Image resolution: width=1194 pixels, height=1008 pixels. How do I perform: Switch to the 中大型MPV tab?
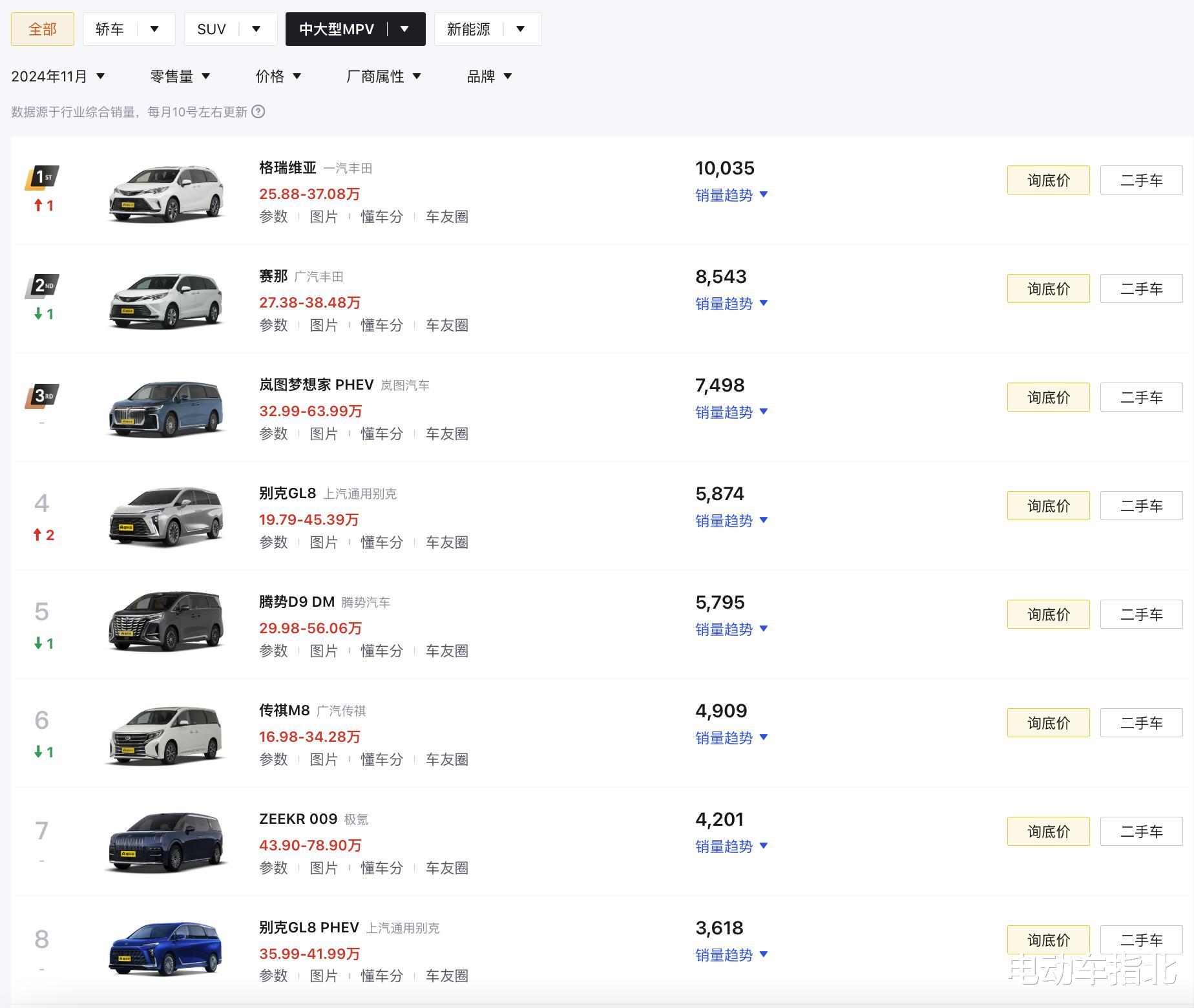(337, 29)
